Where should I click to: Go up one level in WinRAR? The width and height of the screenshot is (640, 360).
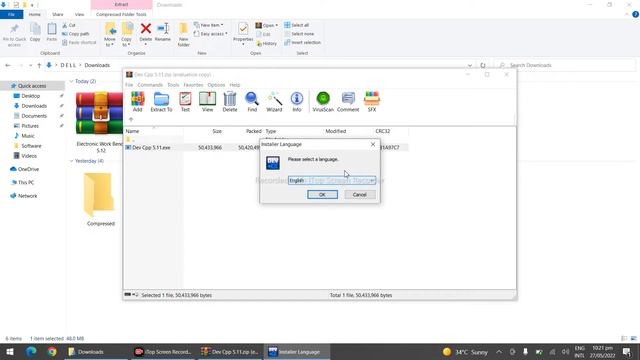click(x=131, y=120)
